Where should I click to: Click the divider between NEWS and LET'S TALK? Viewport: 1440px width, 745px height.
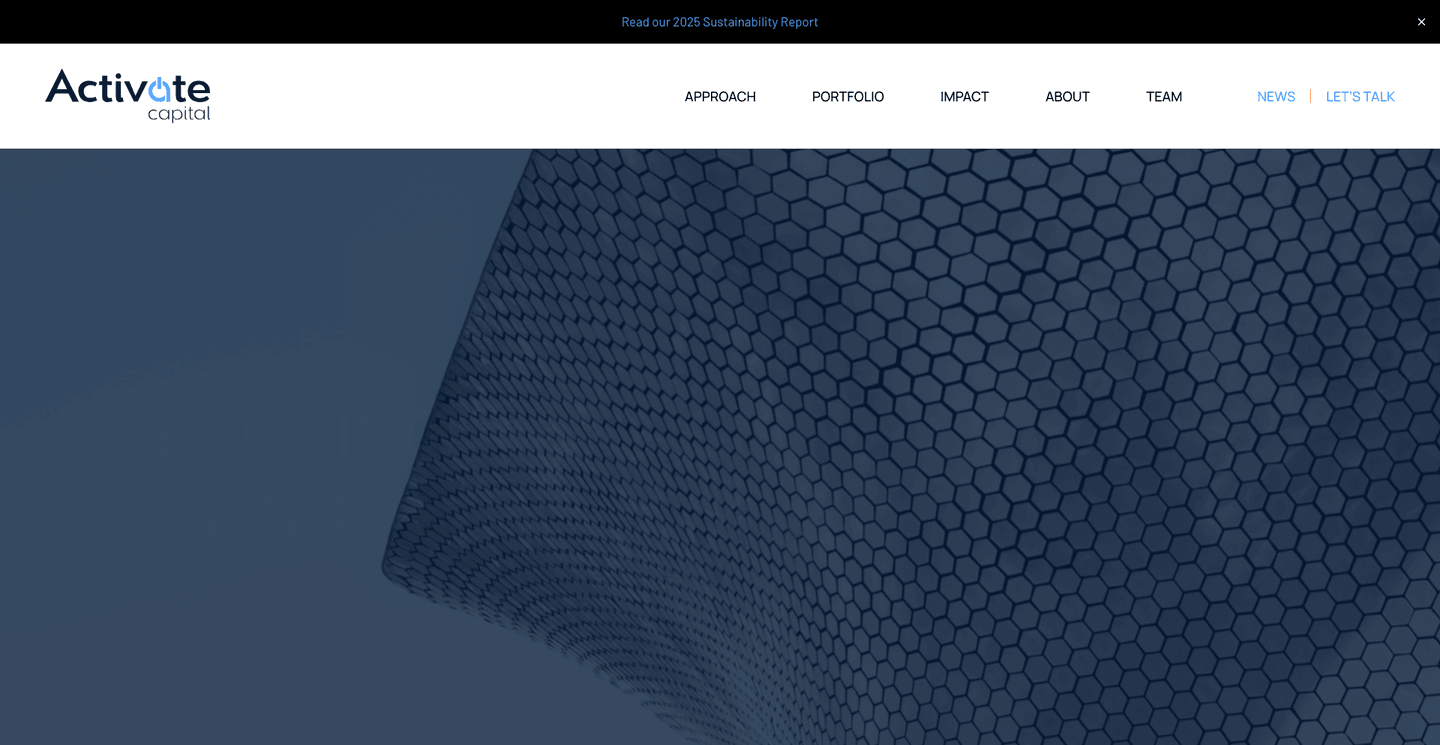coord(1310,96)
